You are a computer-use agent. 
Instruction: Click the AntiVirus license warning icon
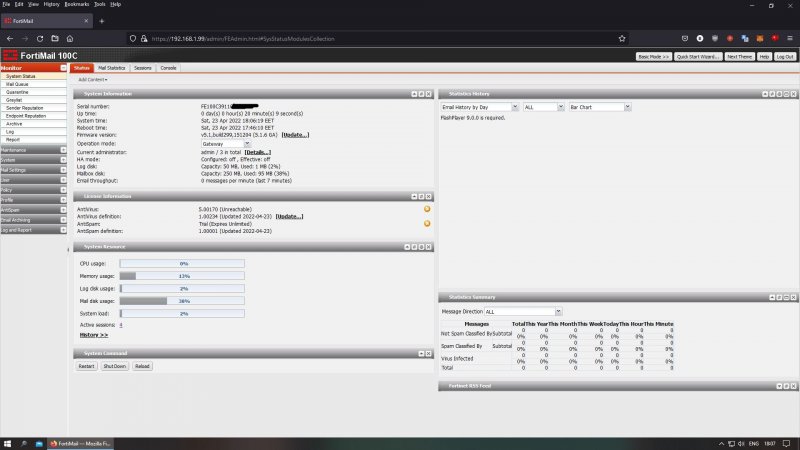427,209
